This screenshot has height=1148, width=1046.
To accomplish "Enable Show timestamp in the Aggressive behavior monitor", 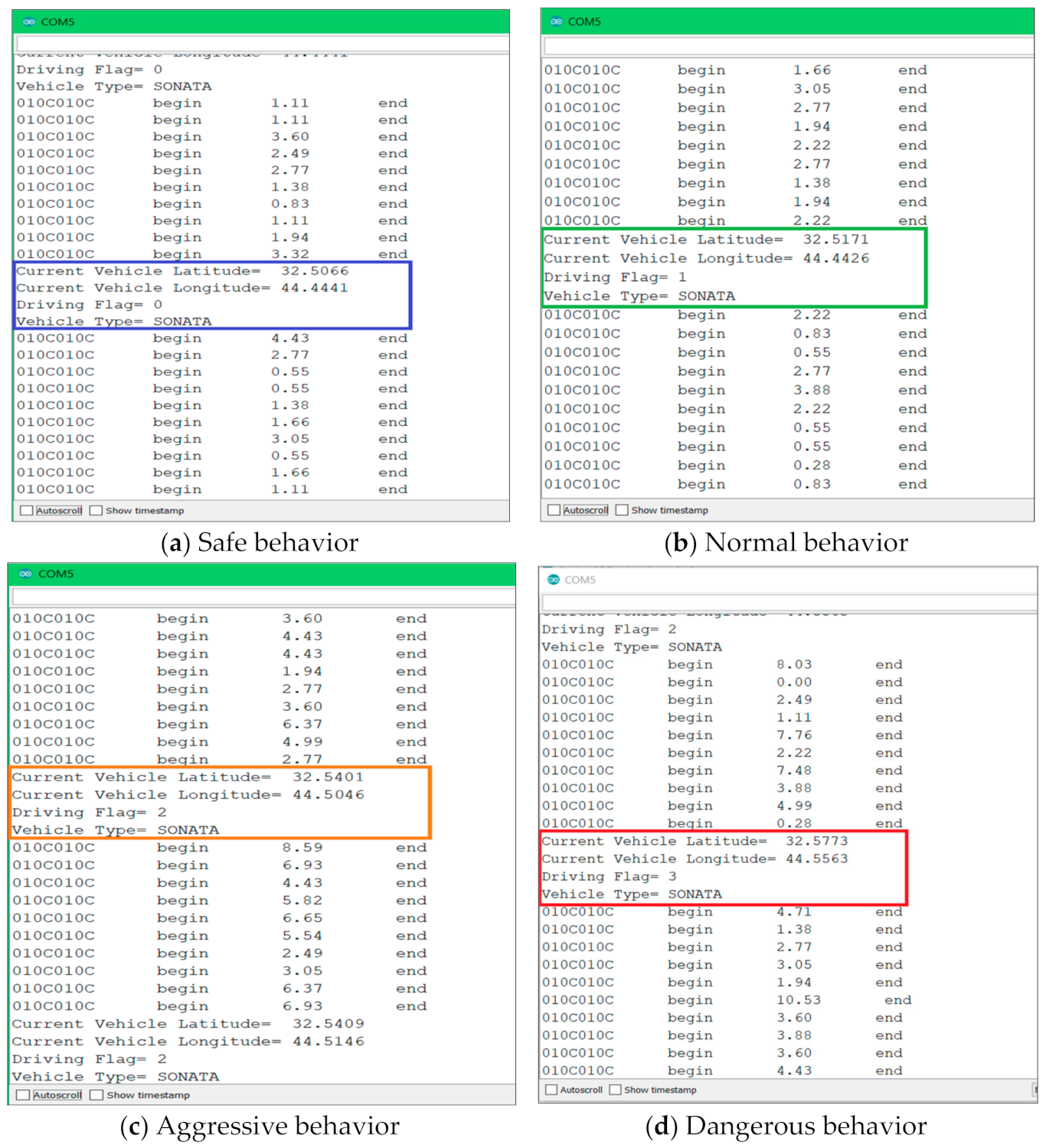I will 96,1095.
